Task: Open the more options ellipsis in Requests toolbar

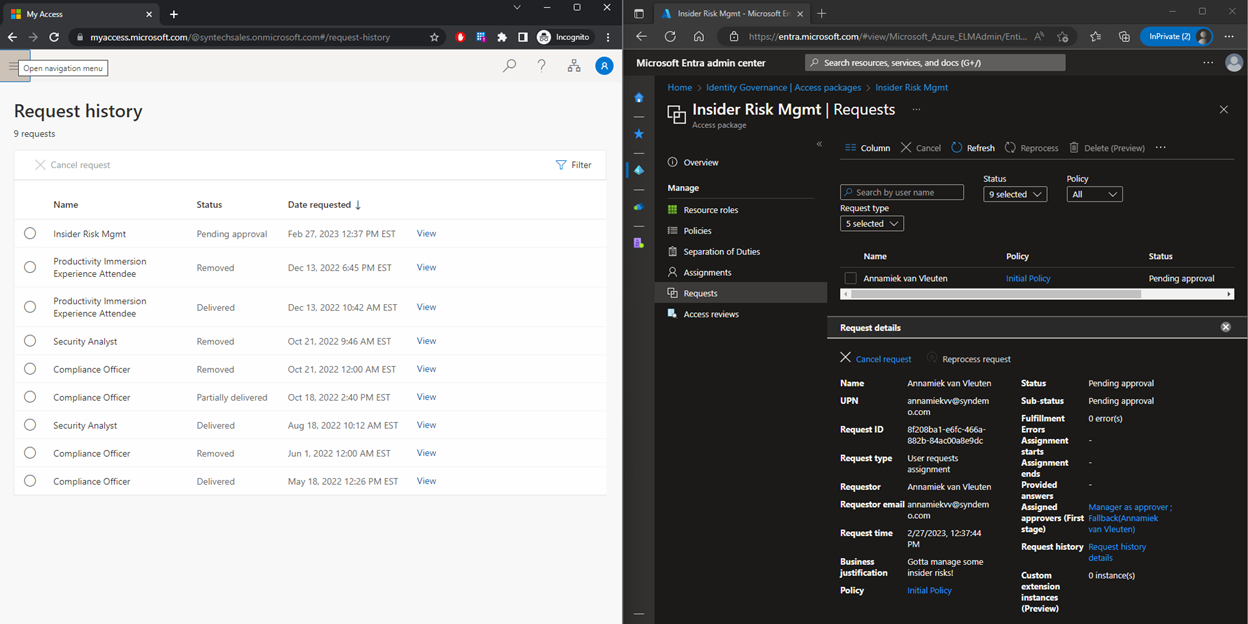Action: point(1161,148)
